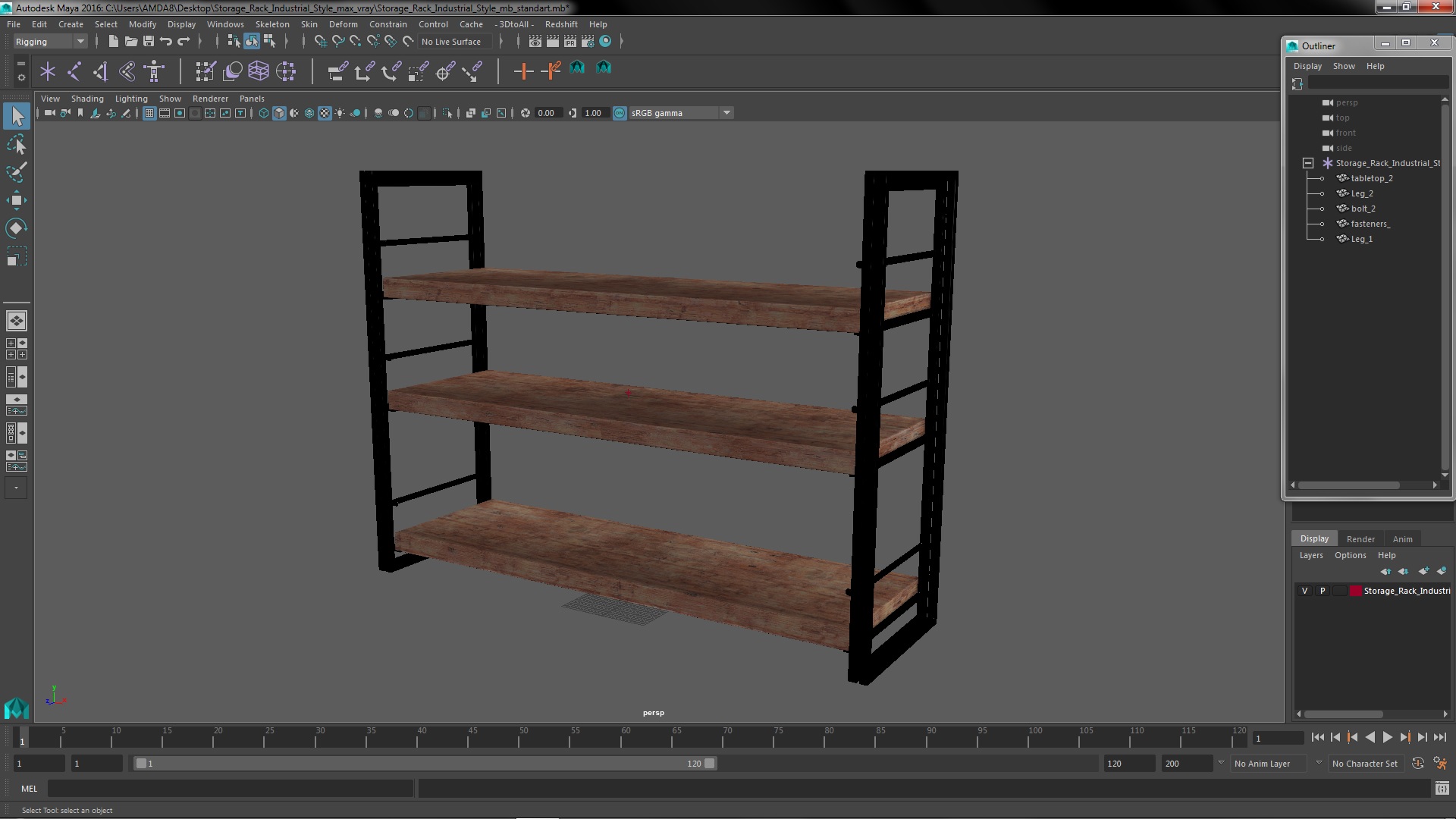Viewport: 1456px width, 819px height.
Task: Select bolt_2 in the Outliner
Action: (1363, 209)
